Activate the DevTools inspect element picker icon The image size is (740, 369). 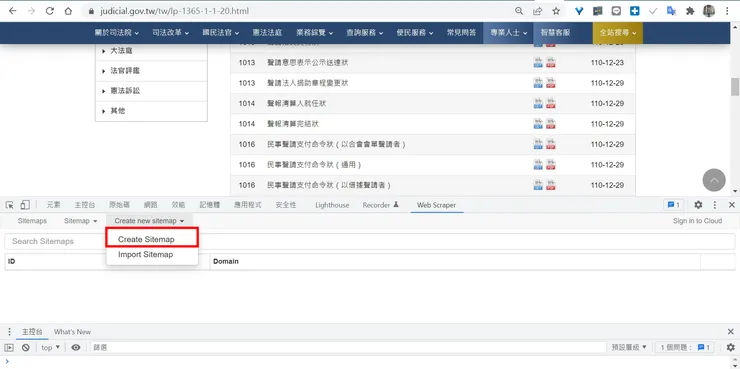click(9, 205)
